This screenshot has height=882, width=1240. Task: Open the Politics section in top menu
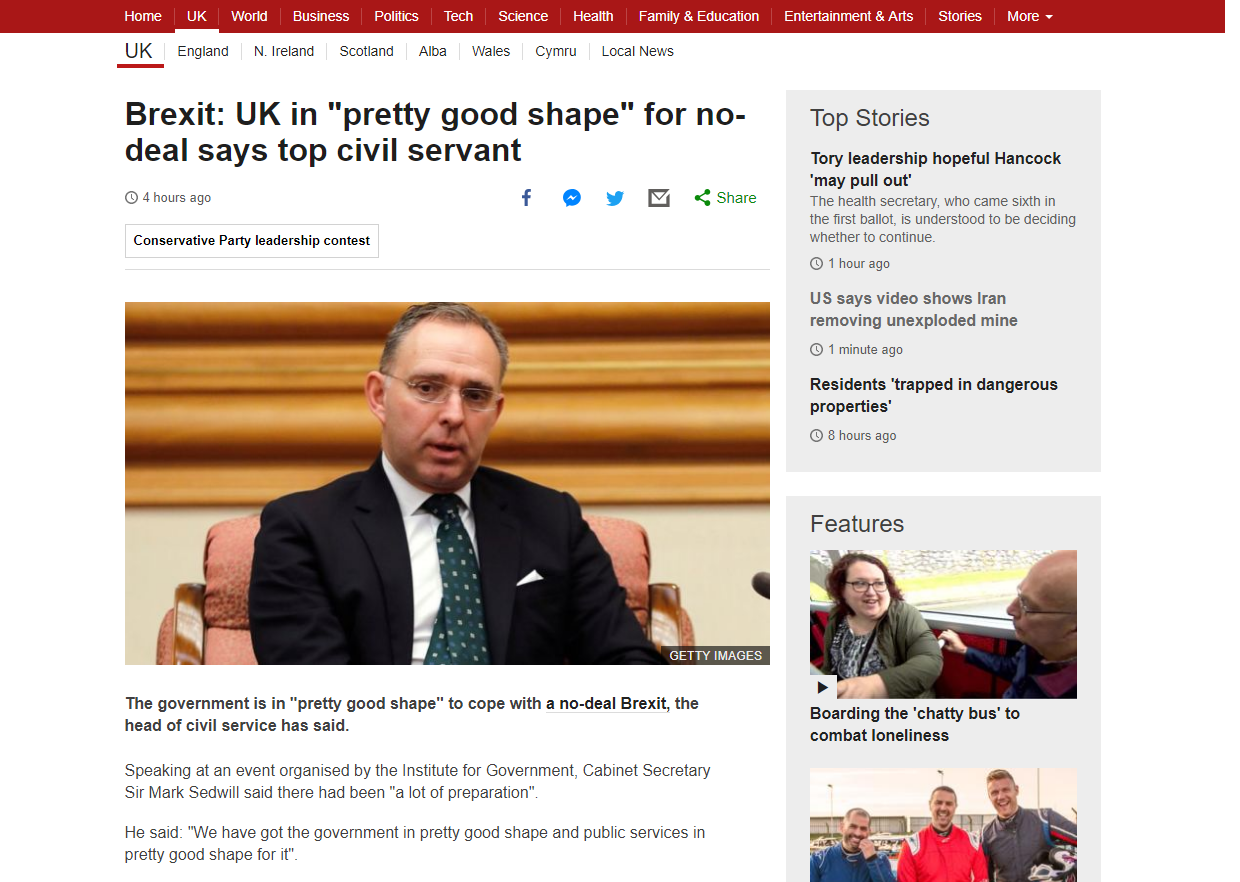coord(396,16)
